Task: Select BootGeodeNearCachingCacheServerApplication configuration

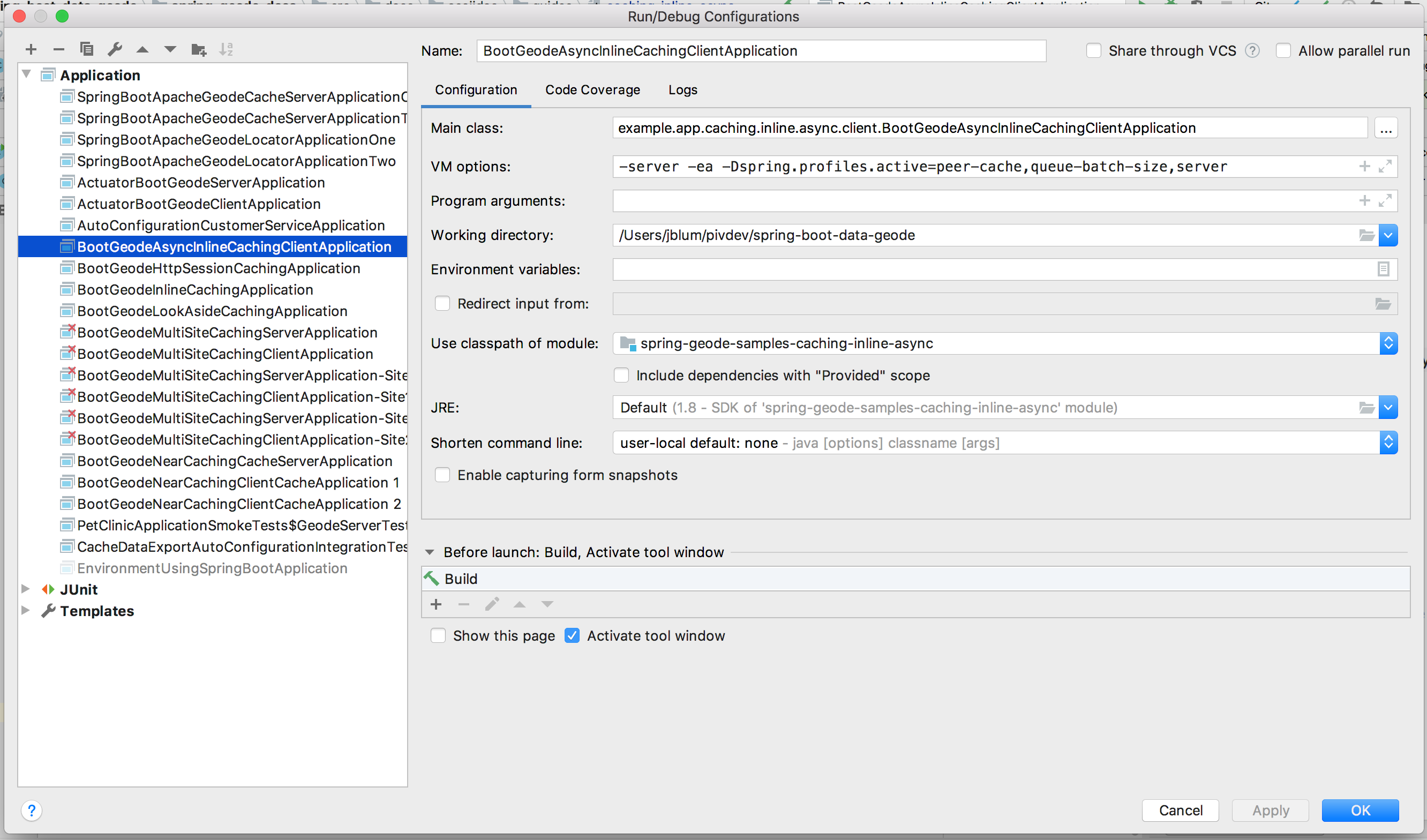Action: click(212, 462)
